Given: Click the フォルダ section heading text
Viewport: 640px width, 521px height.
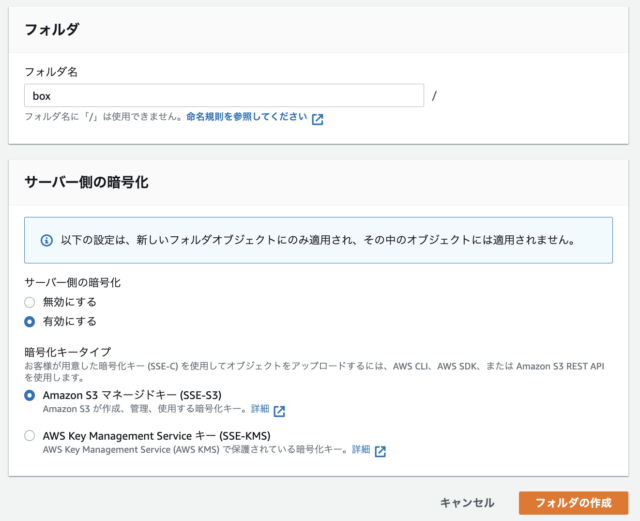Looking at the screenshot, I should pyautogui.click(x=51, y=29).
